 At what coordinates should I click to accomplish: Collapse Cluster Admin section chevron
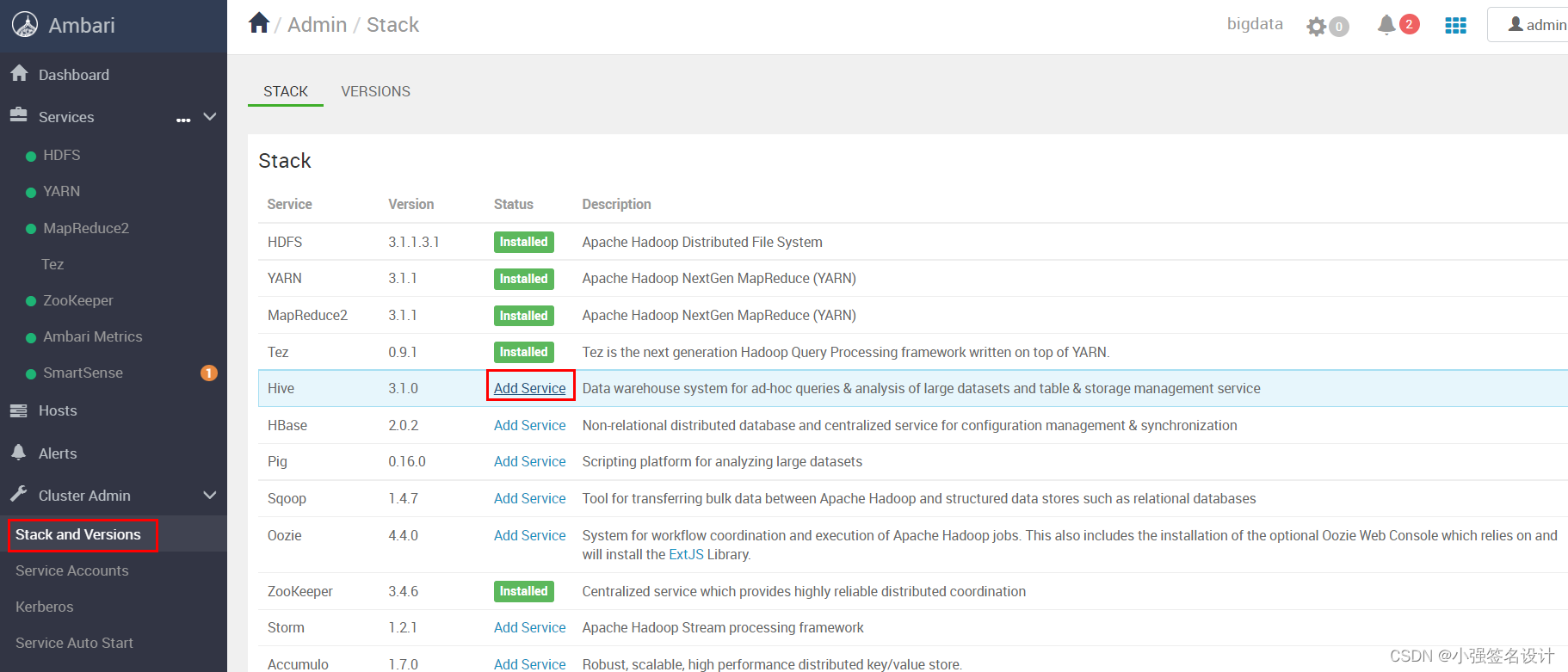pos(209,495)
